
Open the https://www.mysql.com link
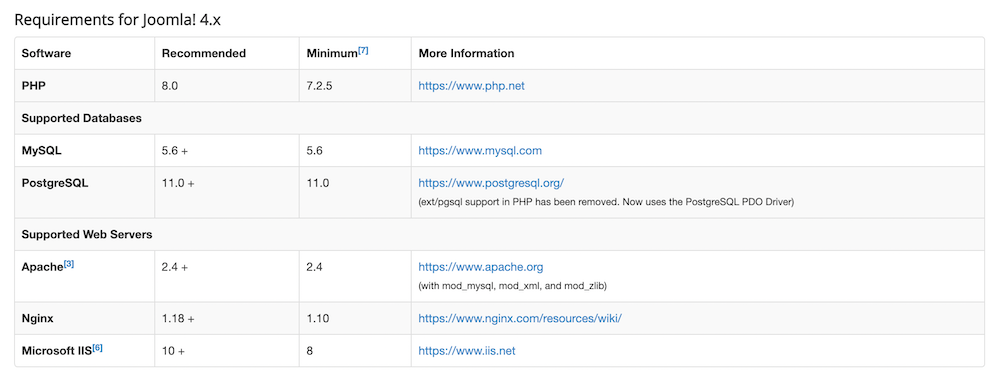pos(480,150)
